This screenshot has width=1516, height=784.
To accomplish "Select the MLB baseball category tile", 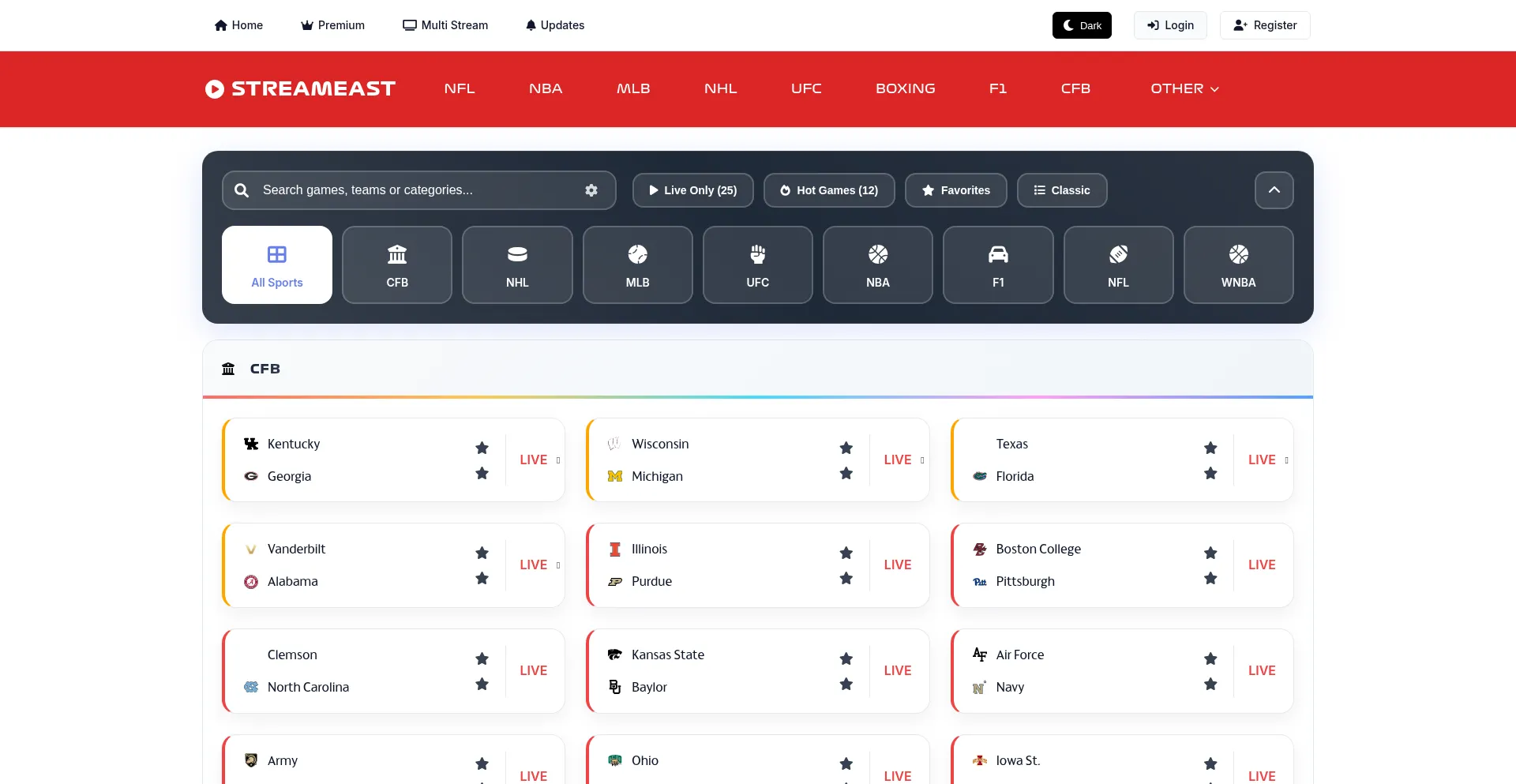I will 637,265.
